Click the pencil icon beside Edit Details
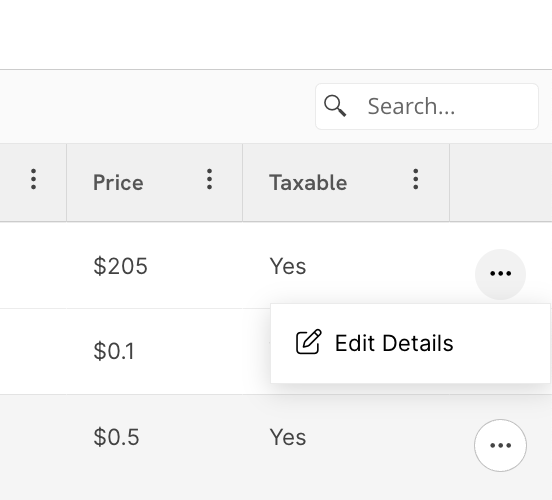 (x=308, y=342)
